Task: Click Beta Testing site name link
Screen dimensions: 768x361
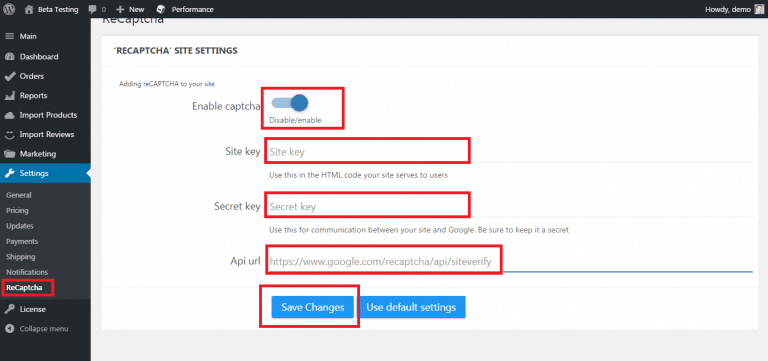Action: (x=58, y=9)
